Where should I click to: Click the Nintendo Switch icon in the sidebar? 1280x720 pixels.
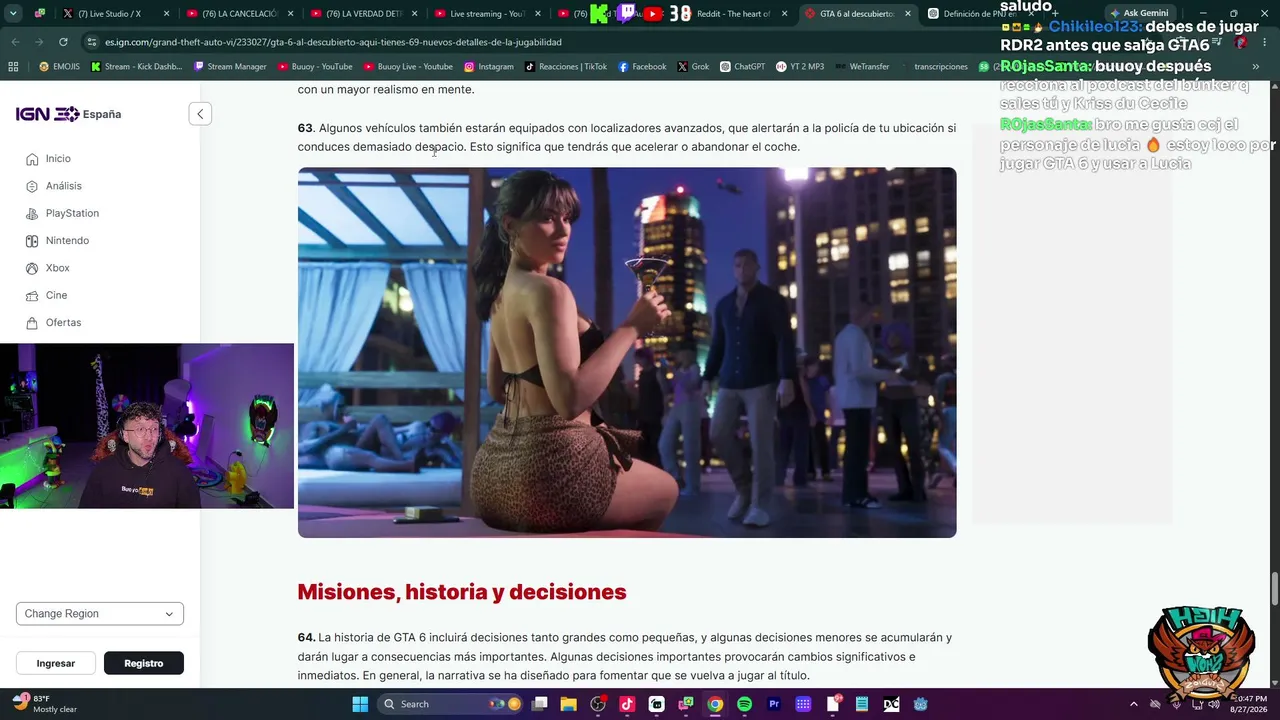click(33, 241)
